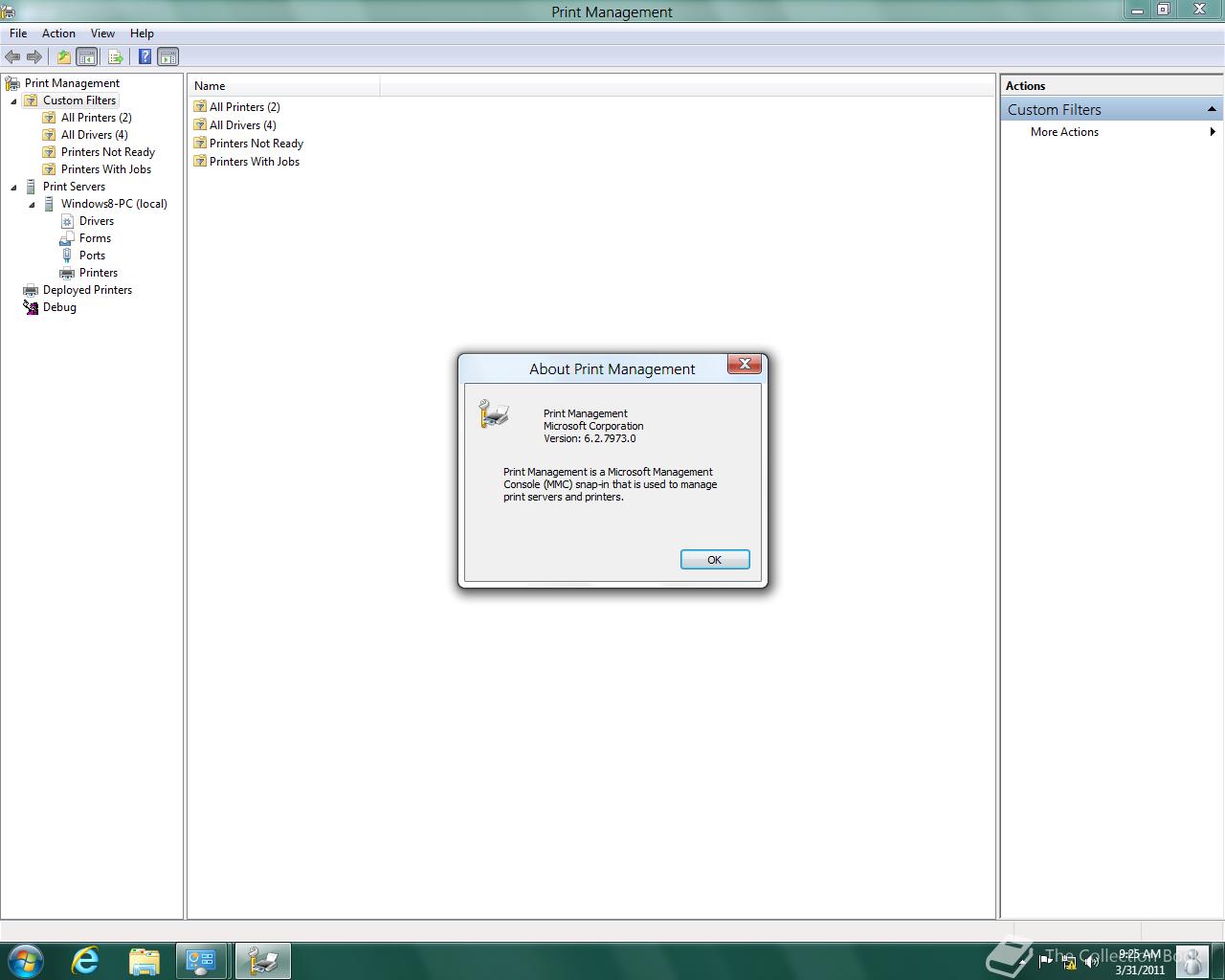
Task: Collapse the Custom Filters tree node
Action: pos(13,100)
